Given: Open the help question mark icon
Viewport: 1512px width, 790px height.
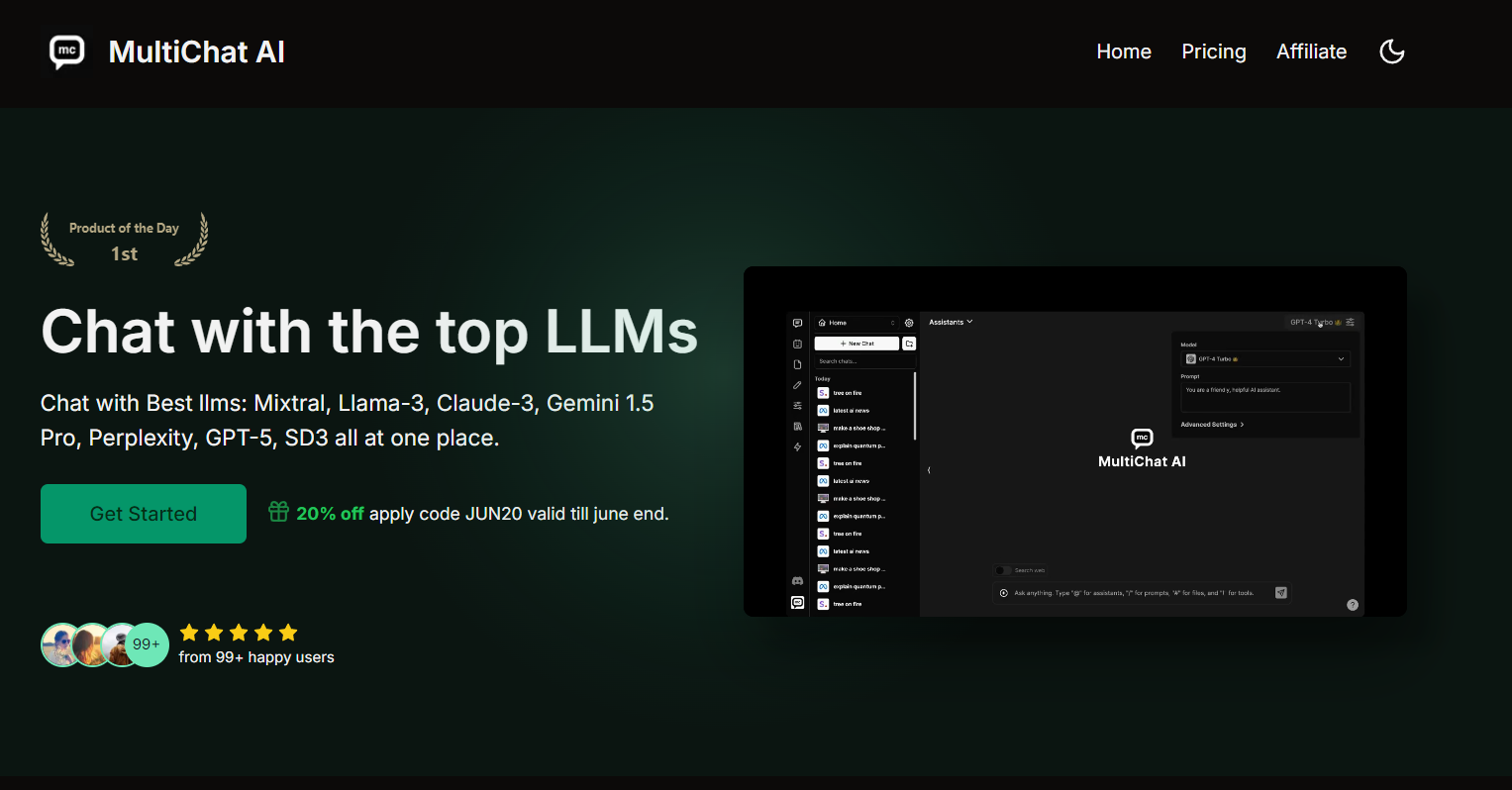Looking at the screenshot, I should tap(1353, 605).
